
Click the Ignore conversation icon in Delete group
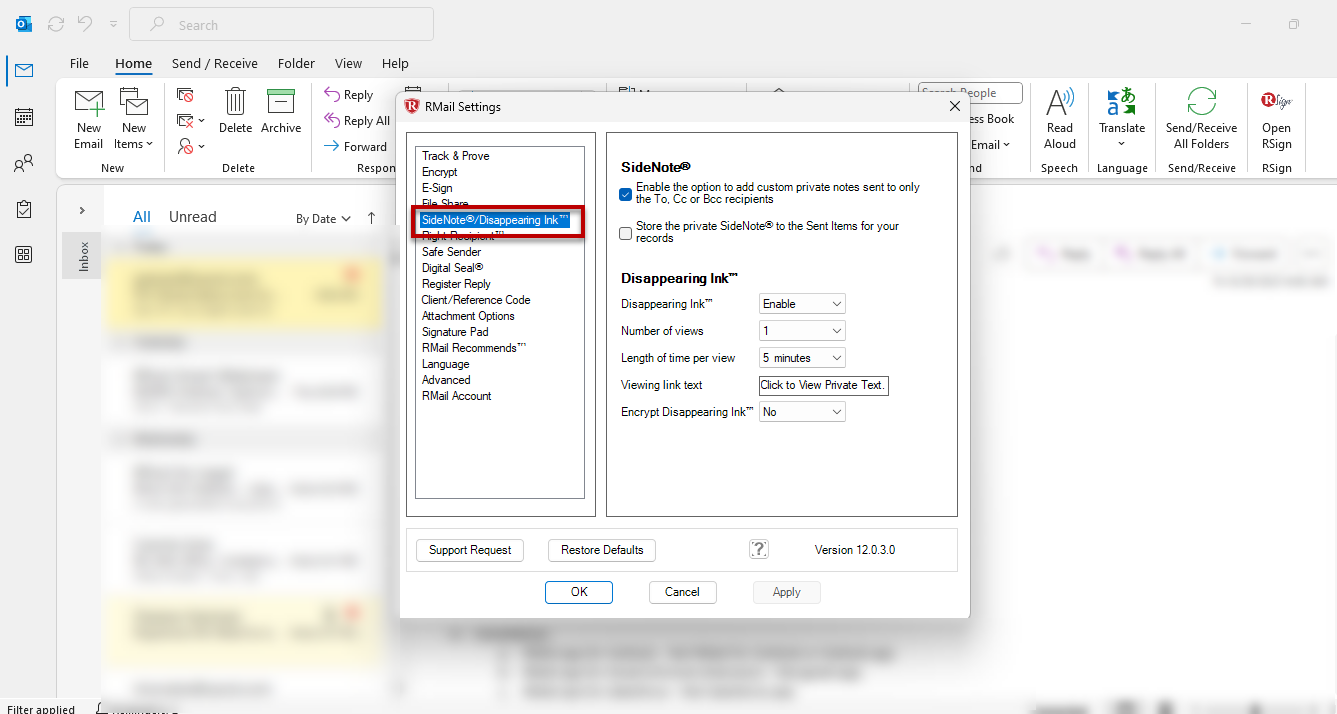(185, 95)
